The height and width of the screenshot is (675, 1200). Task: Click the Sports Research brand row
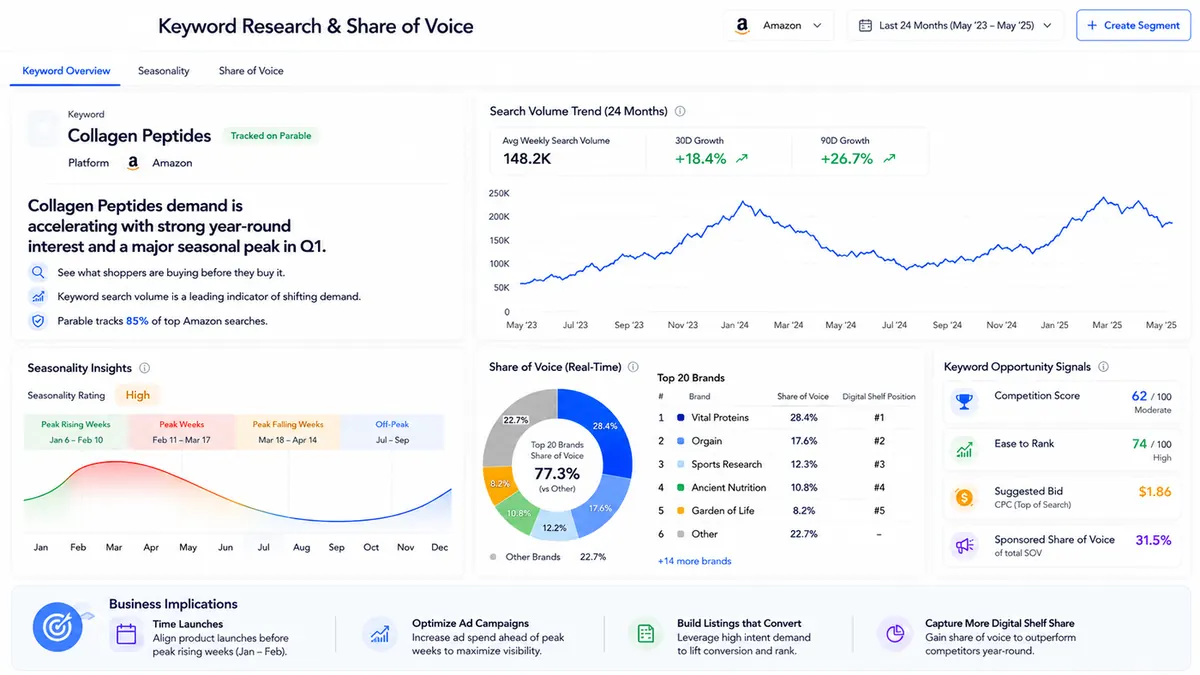(x=786, y=464)
